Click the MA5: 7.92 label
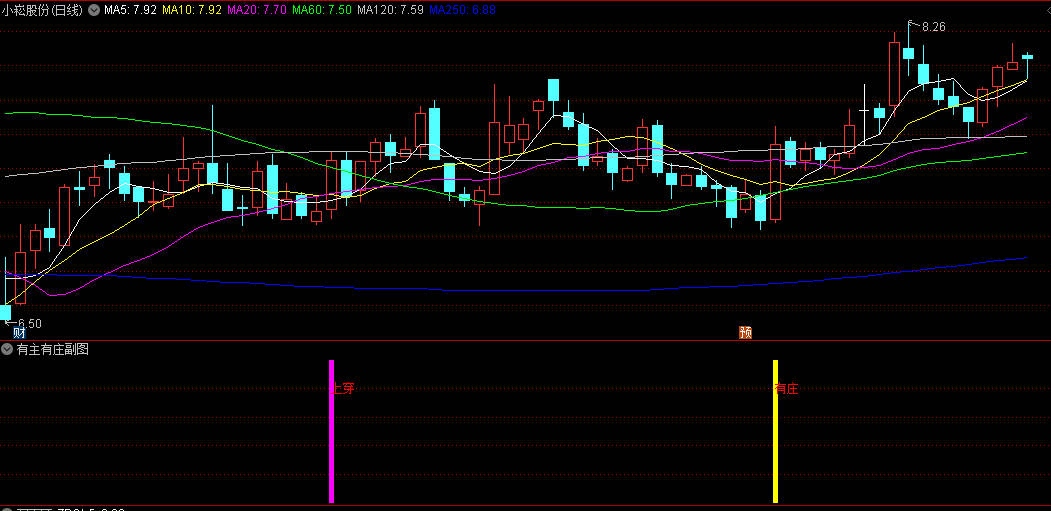 (131, 10)
